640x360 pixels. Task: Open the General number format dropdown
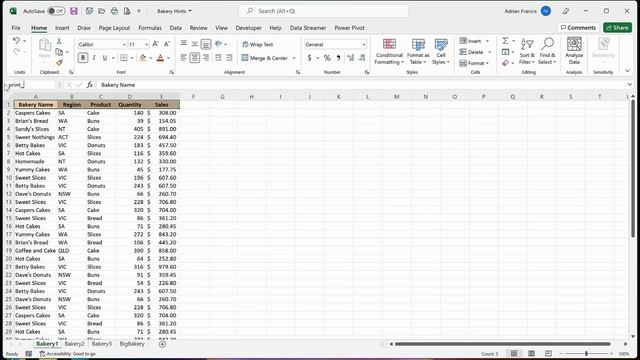363,44
